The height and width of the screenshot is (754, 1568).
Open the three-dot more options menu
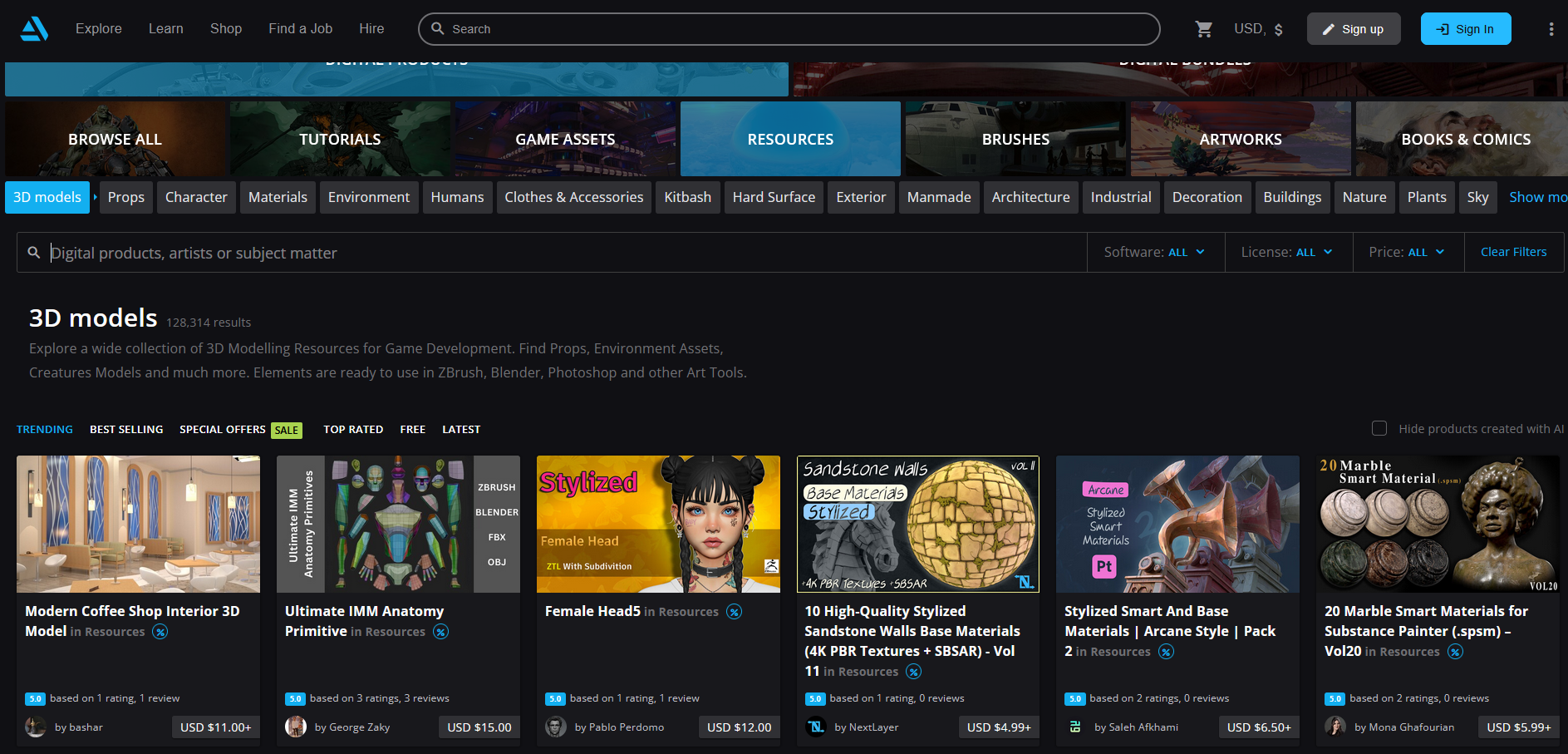1551,29
